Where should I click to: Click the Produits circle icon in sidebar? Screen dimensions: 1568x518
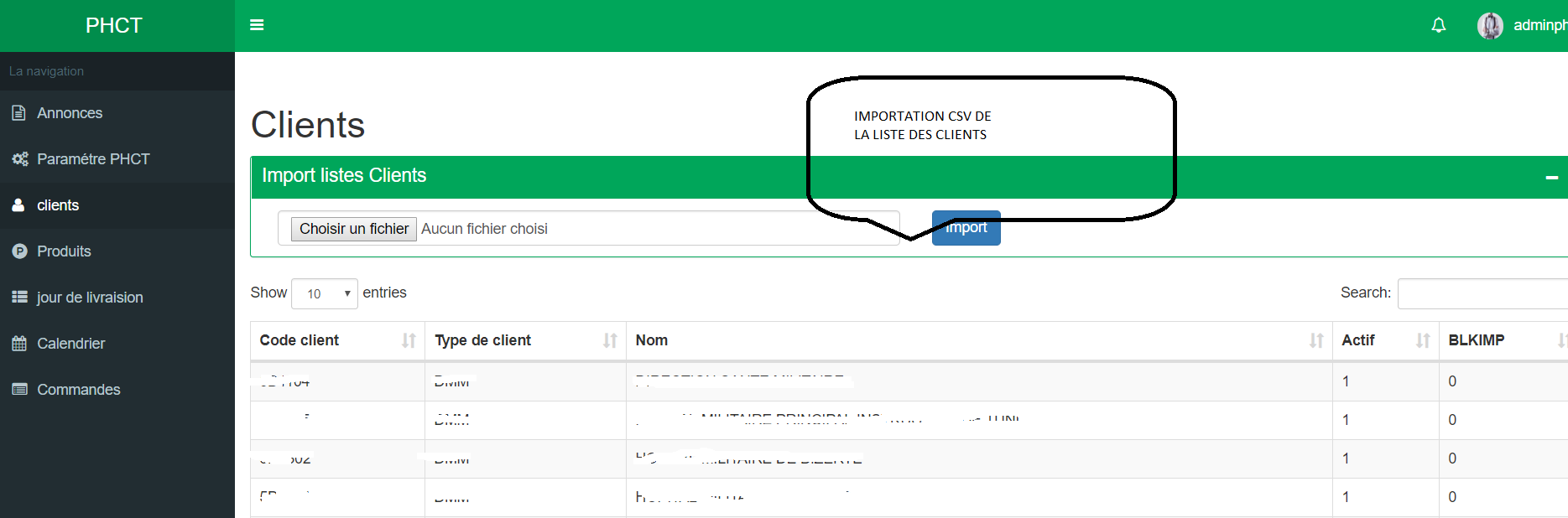[x=19, y=251]
